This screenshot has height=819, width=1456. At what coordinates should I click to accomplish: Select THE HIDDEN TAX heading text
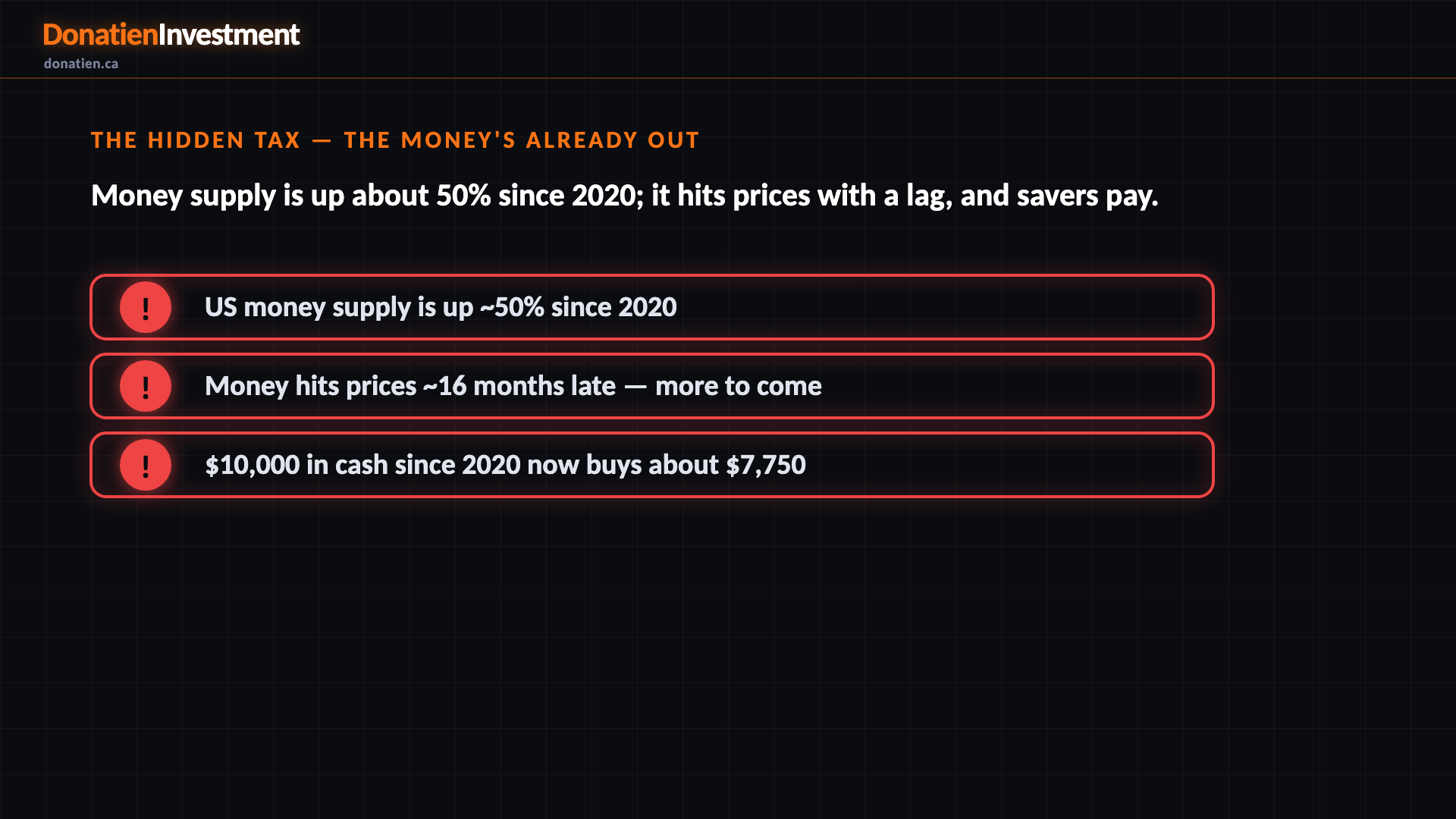(x=196, y=140)
